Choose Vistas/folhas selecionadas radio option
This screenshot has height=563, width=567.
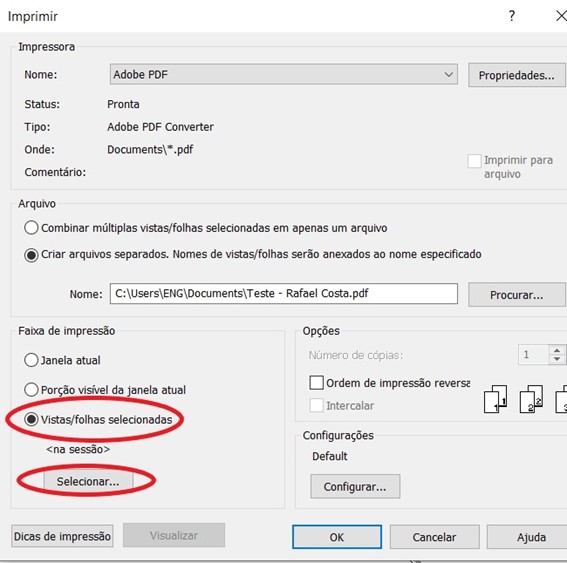click(31, 419)
